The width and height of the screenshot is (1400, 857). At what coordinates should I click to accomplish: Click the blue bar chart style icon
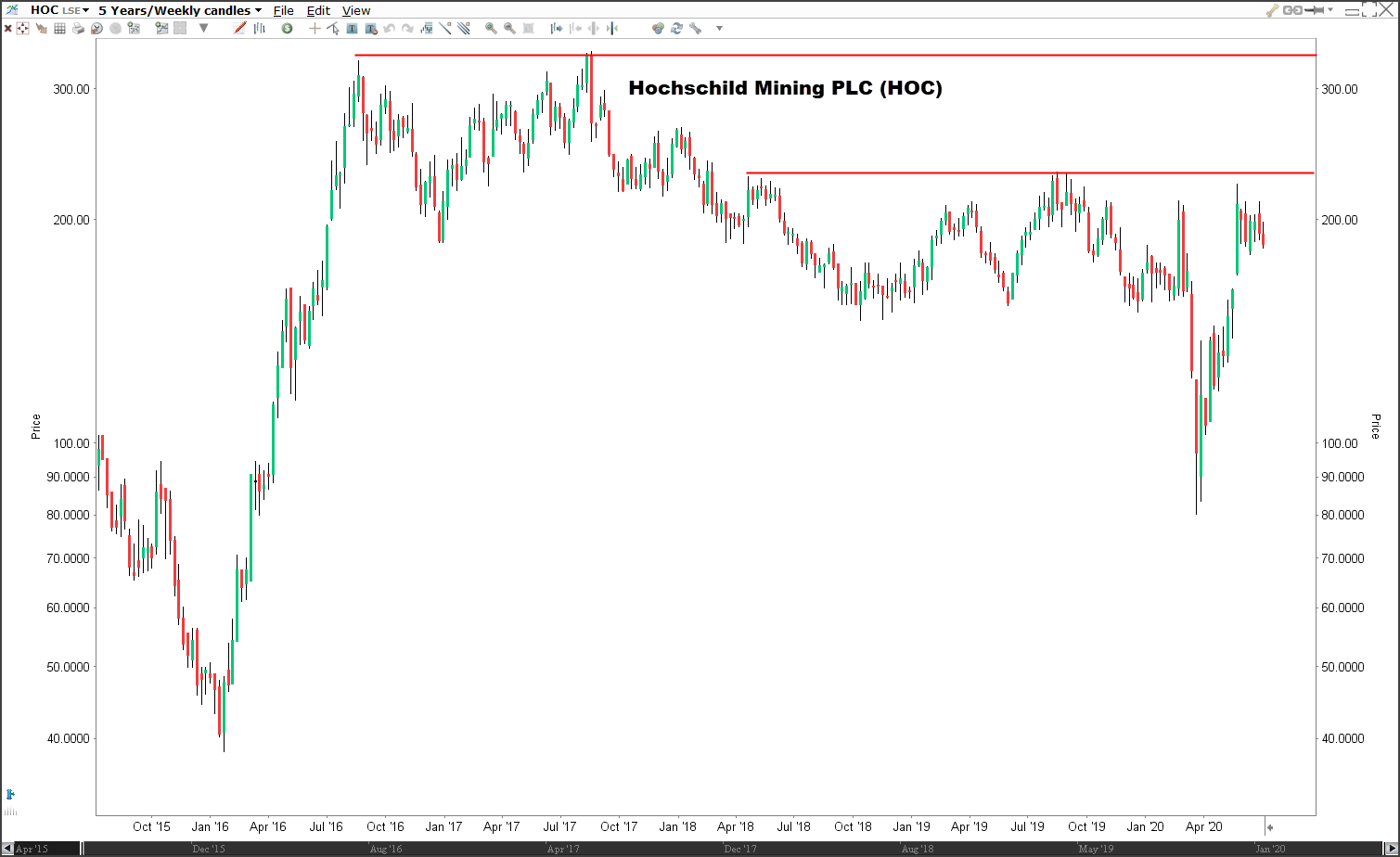(260, 29)
